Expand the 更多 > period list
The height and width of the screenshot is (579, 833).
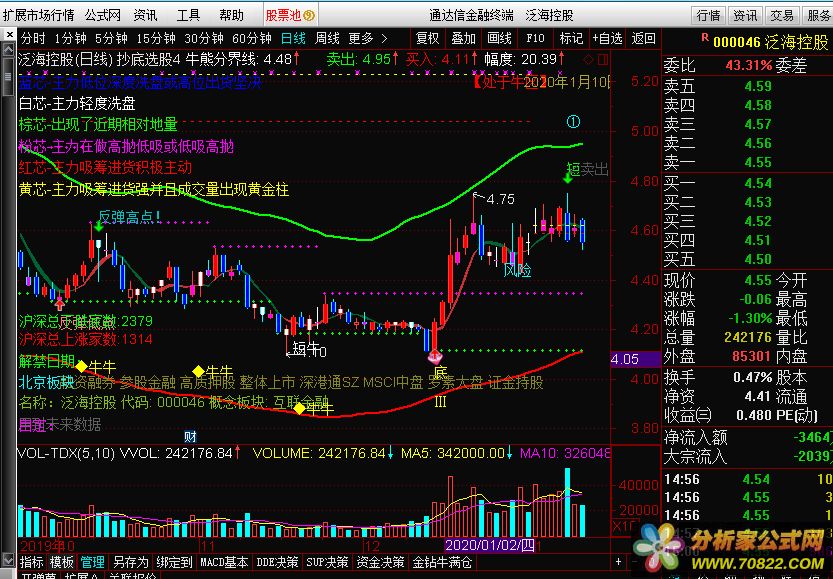coord(368,38)
